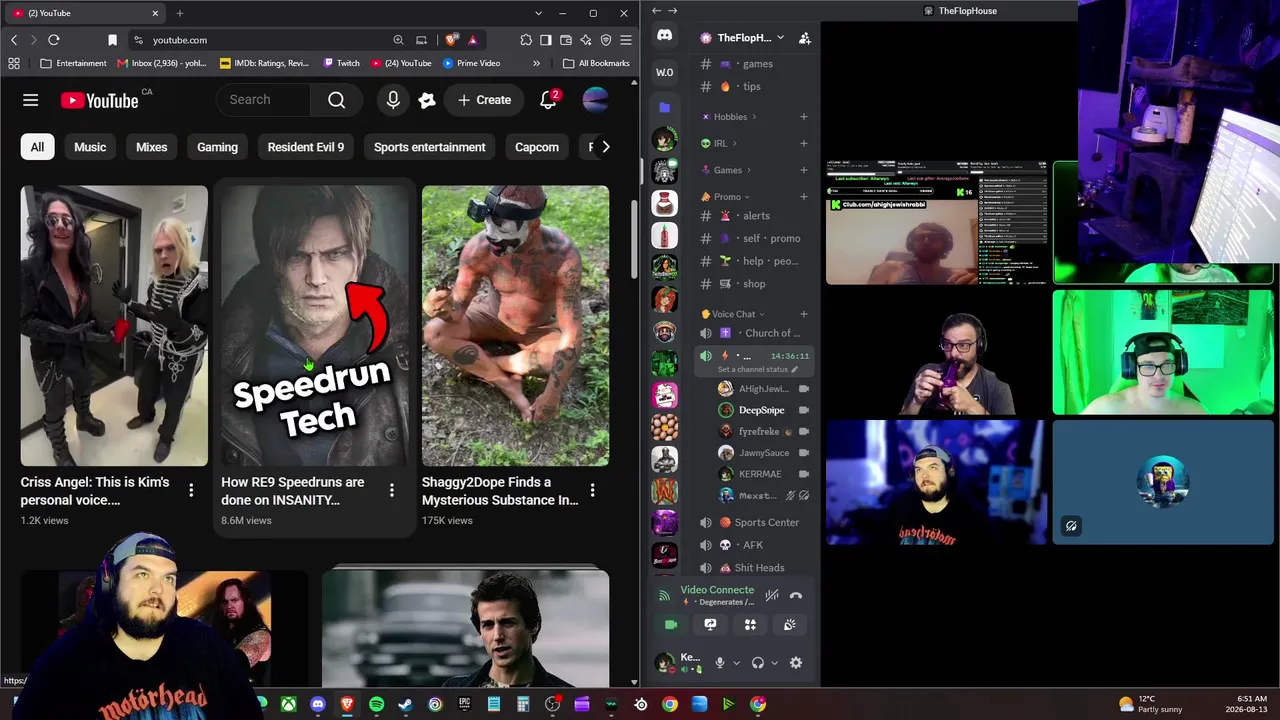Screen dimensions: 1280x720
Task: Collapse the Voice Chat category in Discord
Action: (733, 314)
